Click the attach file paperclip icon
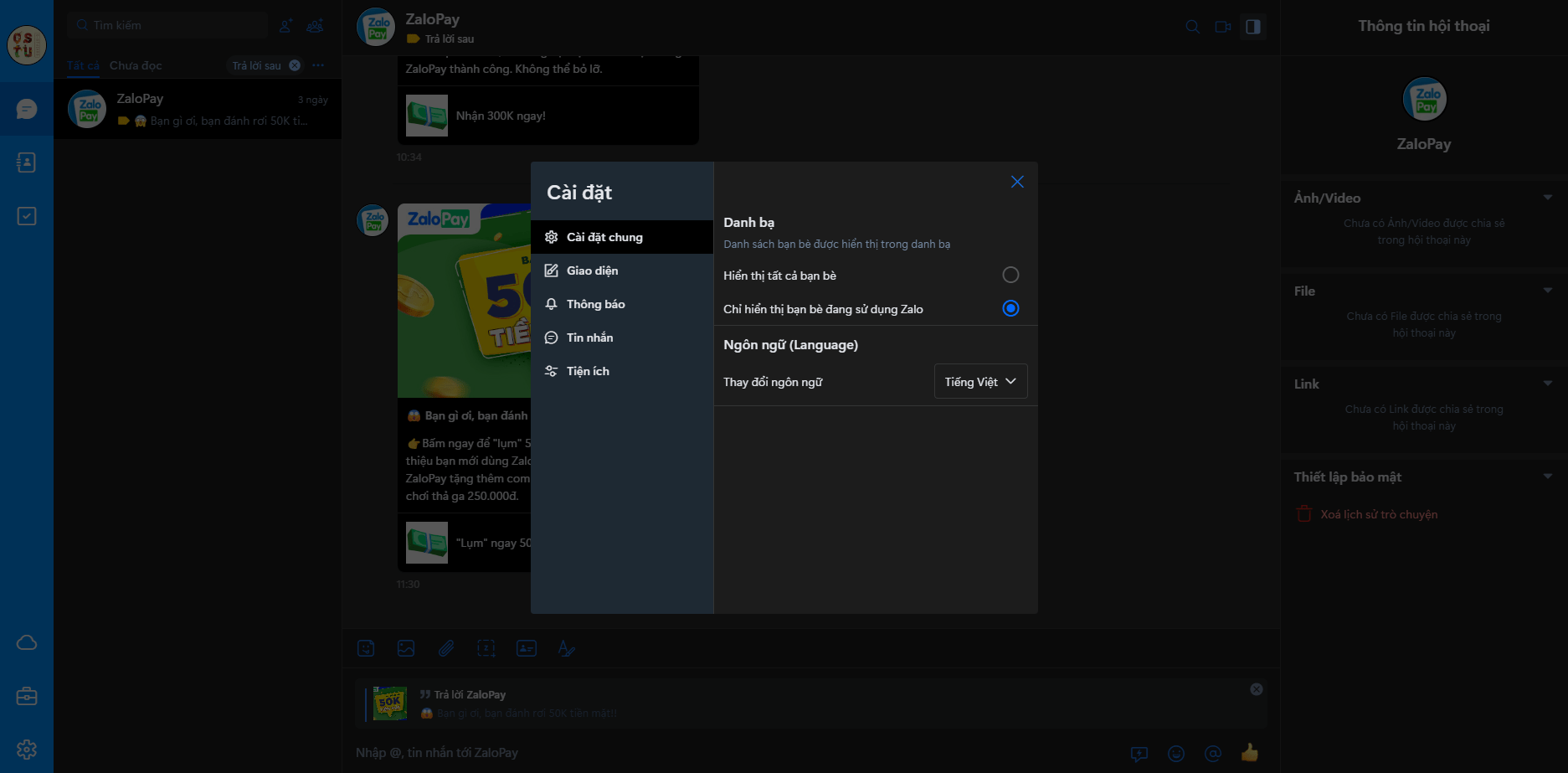1568x773 pixels. (446, 648)
